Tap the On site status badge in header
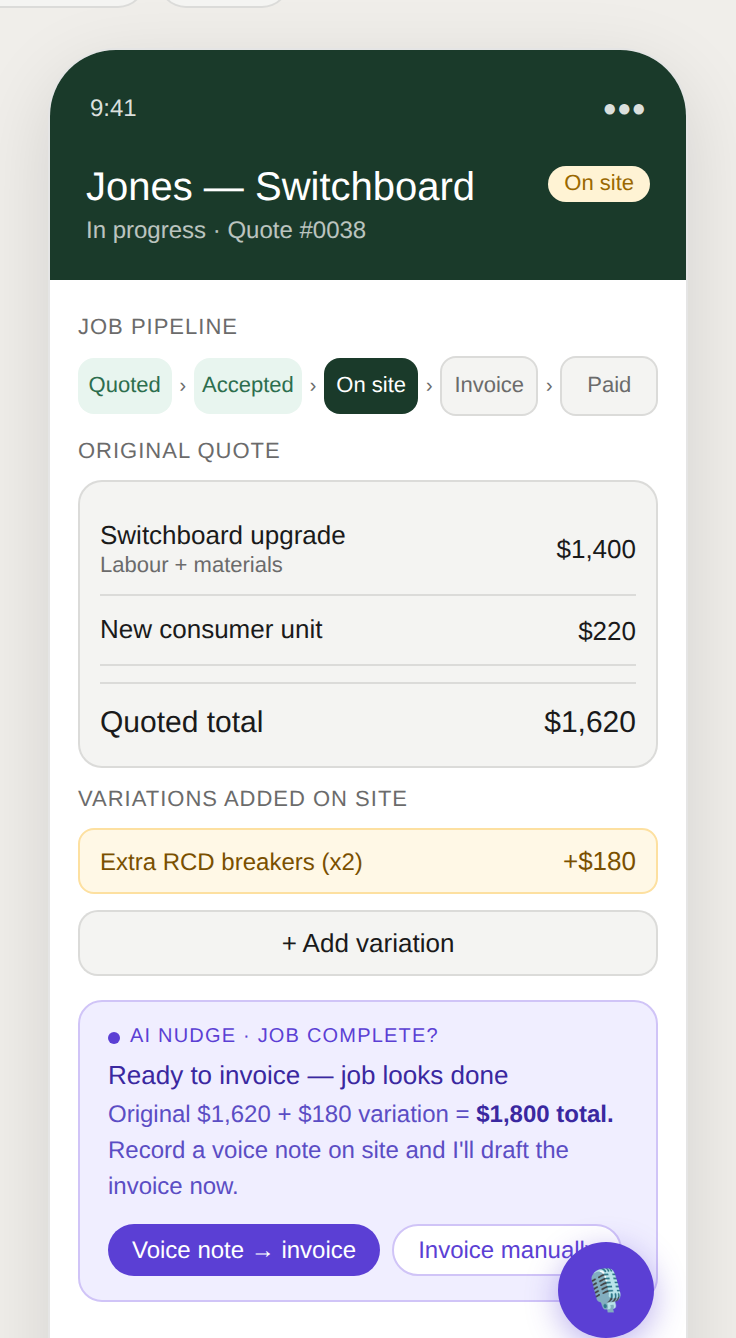736x1338 pixels. (598, 184)
